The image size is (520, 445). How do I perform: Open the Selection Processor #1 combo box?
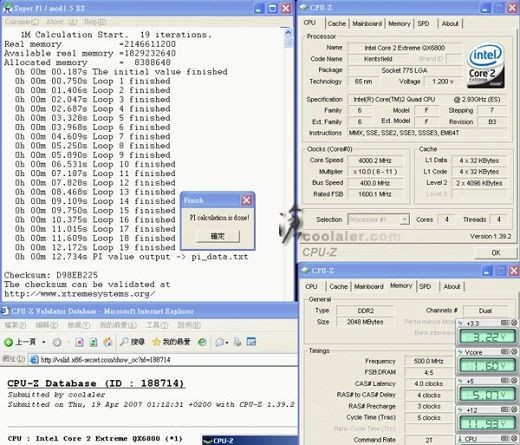point(378,219)
